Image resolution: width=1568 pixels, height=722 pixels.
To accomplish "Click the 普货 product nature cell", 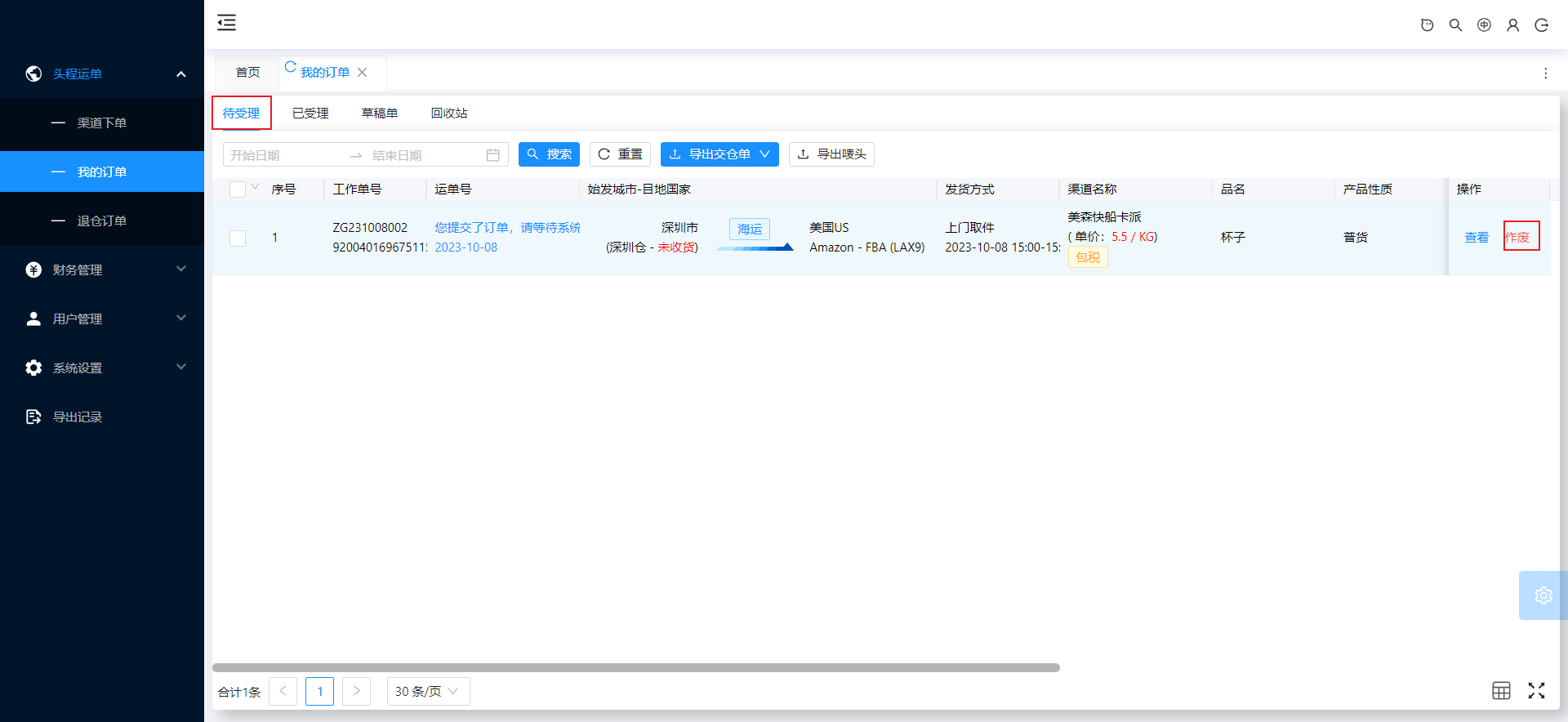I will [1355, 238].
